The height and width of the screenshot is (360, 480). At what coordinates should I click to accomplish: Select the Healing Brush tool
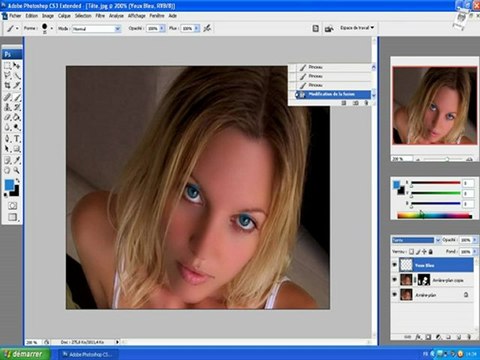7,97
